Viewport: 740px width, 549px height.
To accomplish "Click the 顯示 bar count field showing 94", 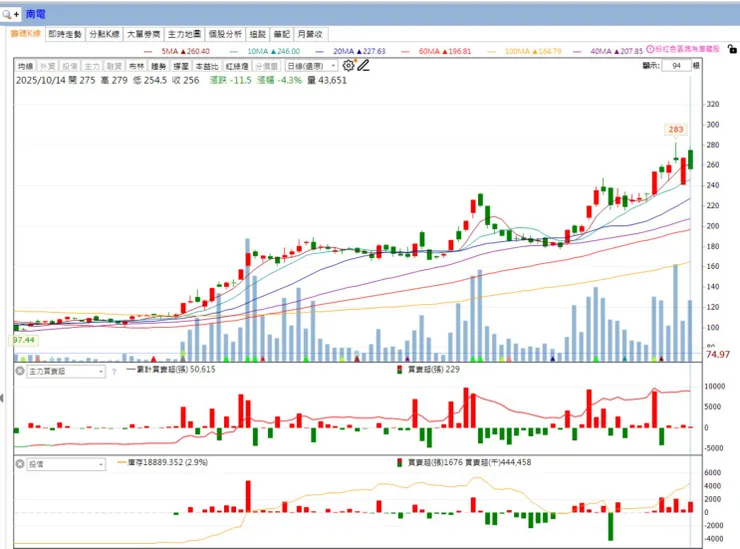I will [x=676, y=66].
